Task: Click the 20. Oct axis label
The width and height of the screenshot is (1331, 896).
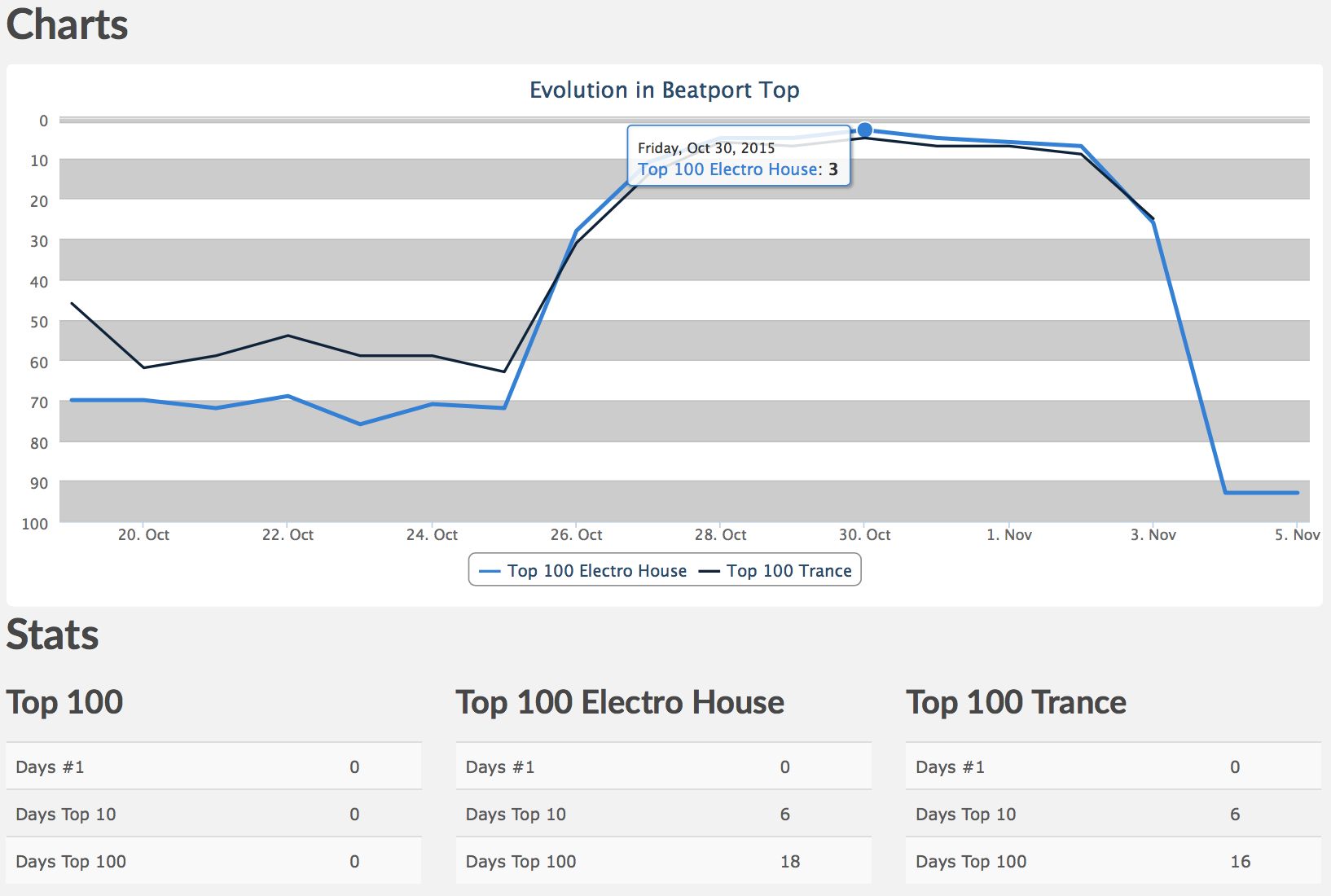Action: (143, 535)
